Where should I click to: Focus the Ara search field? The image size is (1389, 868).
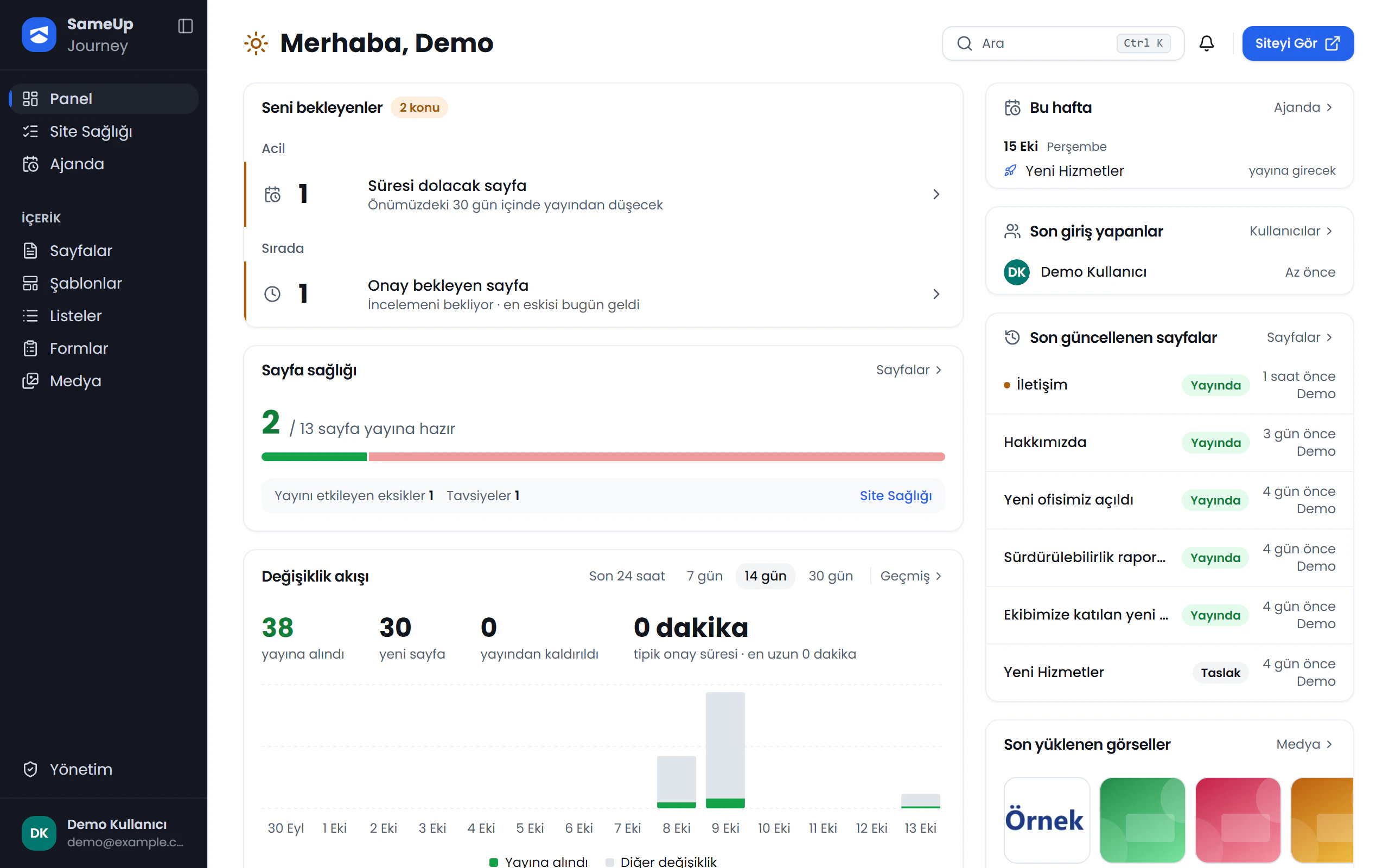(x=1063, y=43)
